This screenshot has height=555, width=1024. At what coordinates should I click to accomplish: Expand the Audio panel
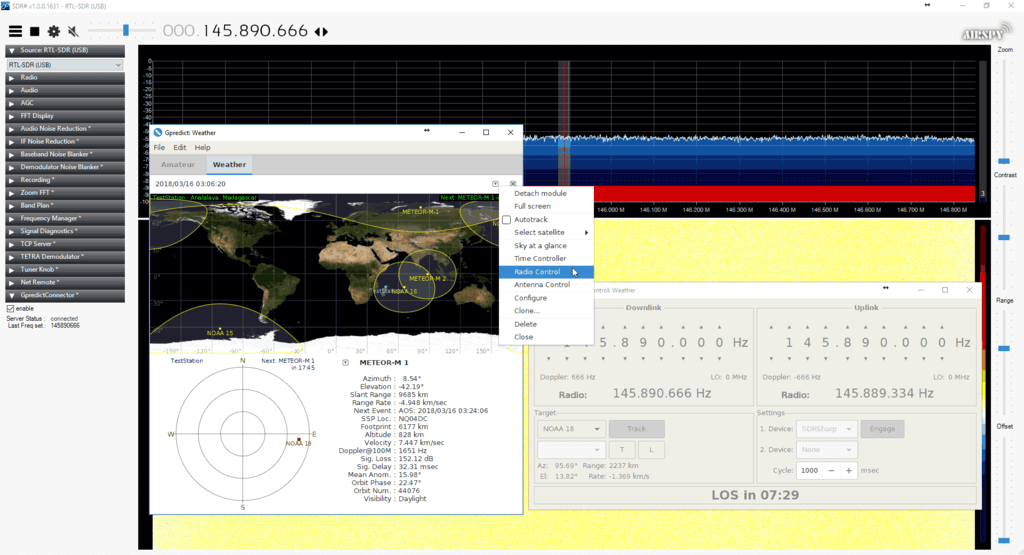[x=65, y=90]
